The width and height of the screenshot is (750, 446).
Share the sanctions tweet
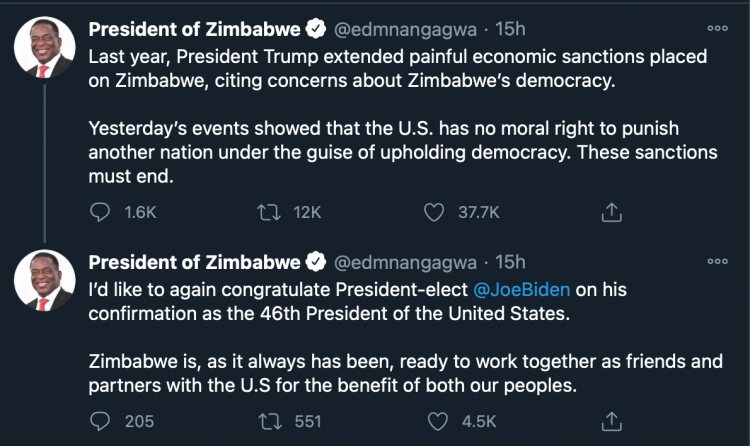click(x=613, y=212)
